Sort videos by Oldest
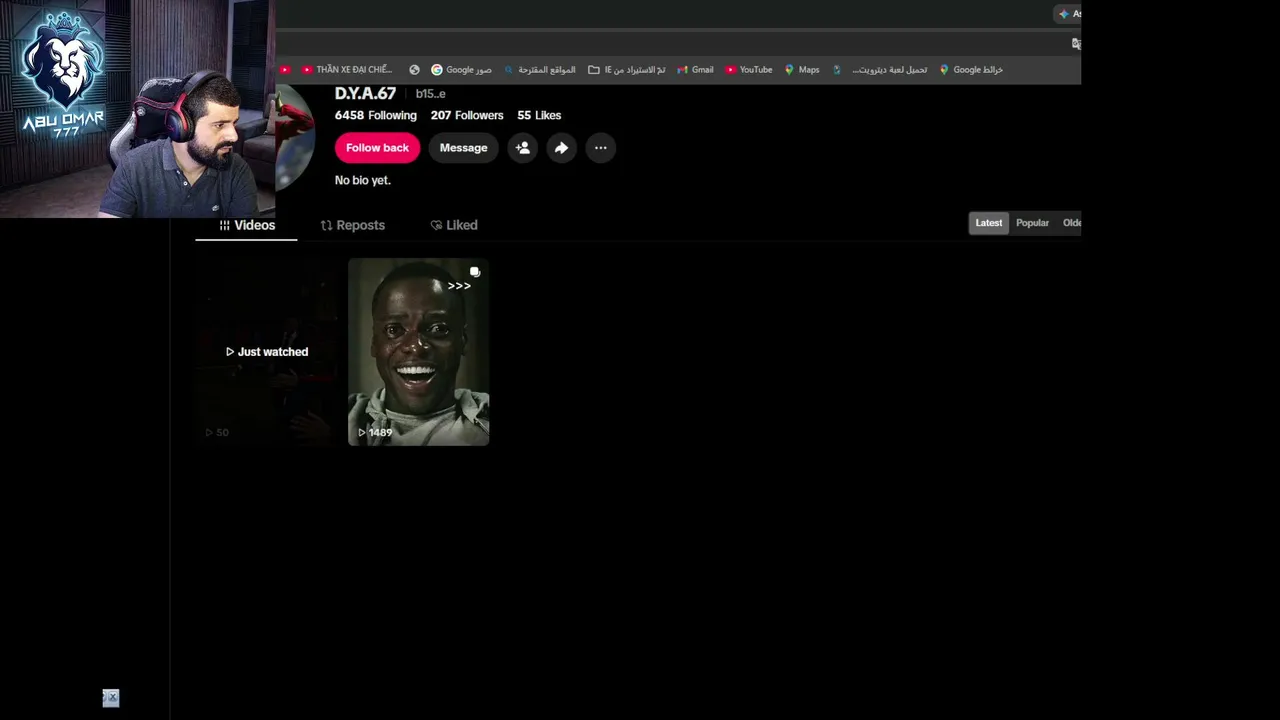This screenshot has height=720, width=1280. click(x=1071, y=223)
